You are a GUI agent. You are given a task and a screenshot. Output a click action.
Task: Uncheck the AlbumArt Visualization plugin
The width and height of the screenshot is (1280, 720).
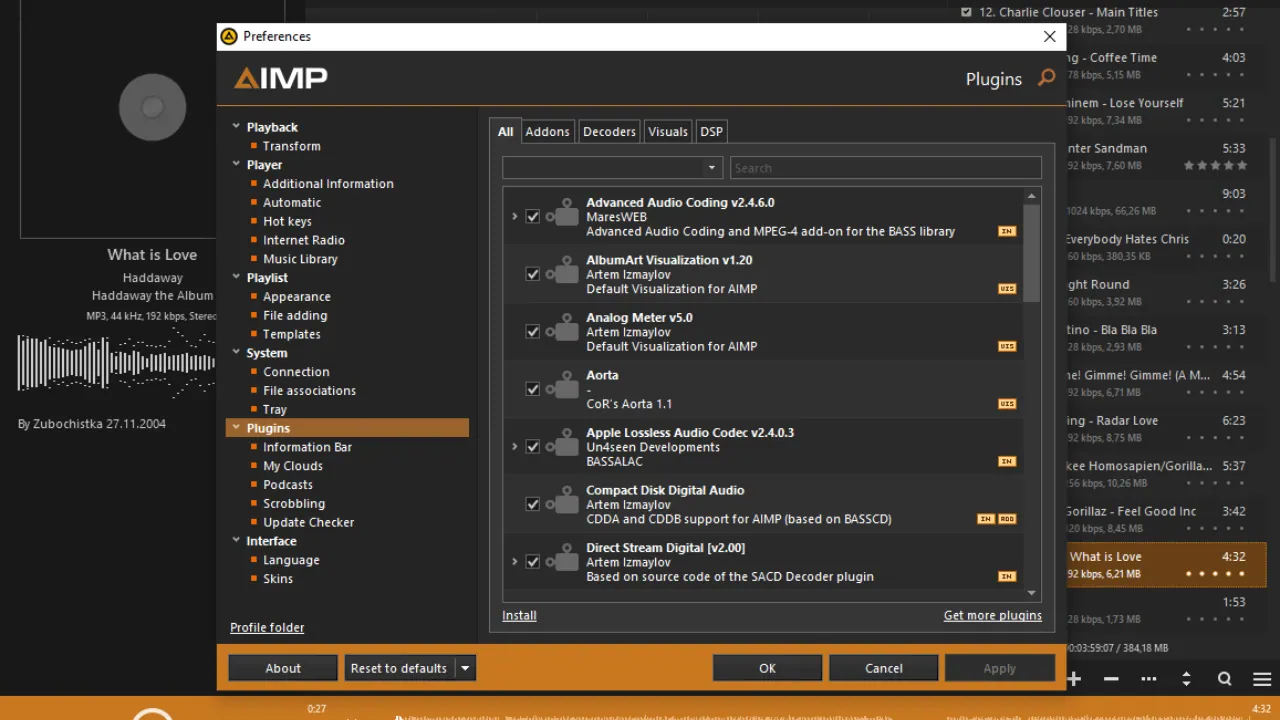point(533,274)
